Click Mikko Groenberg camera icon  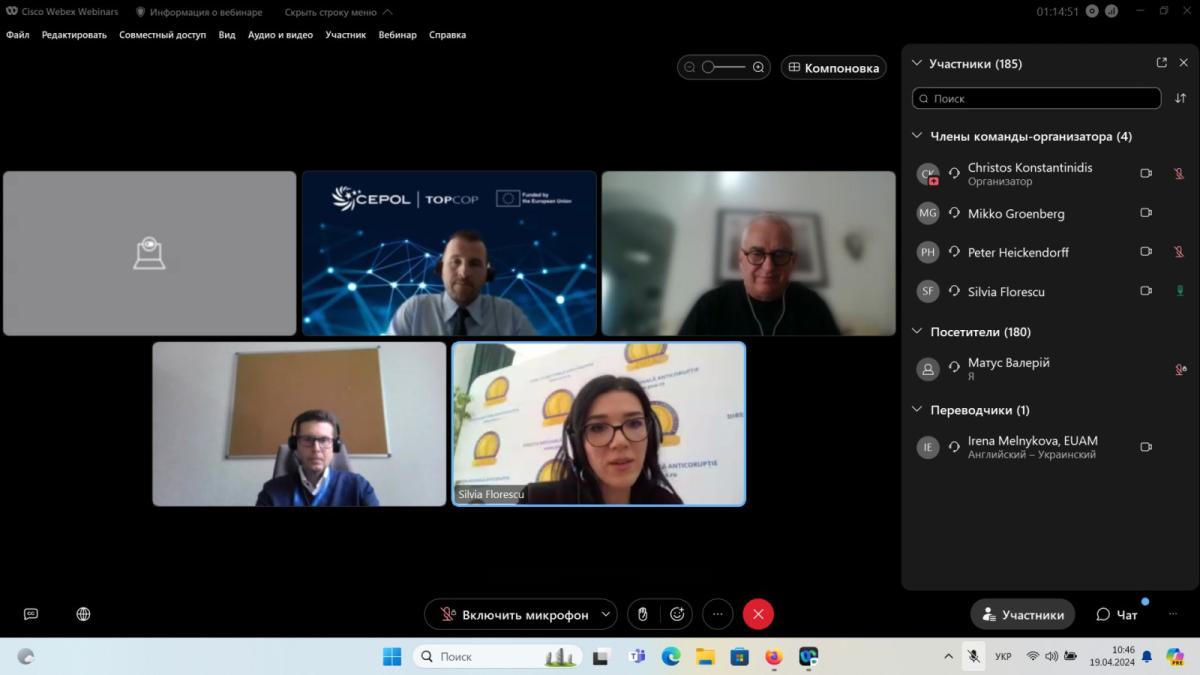pos(1146,213)
